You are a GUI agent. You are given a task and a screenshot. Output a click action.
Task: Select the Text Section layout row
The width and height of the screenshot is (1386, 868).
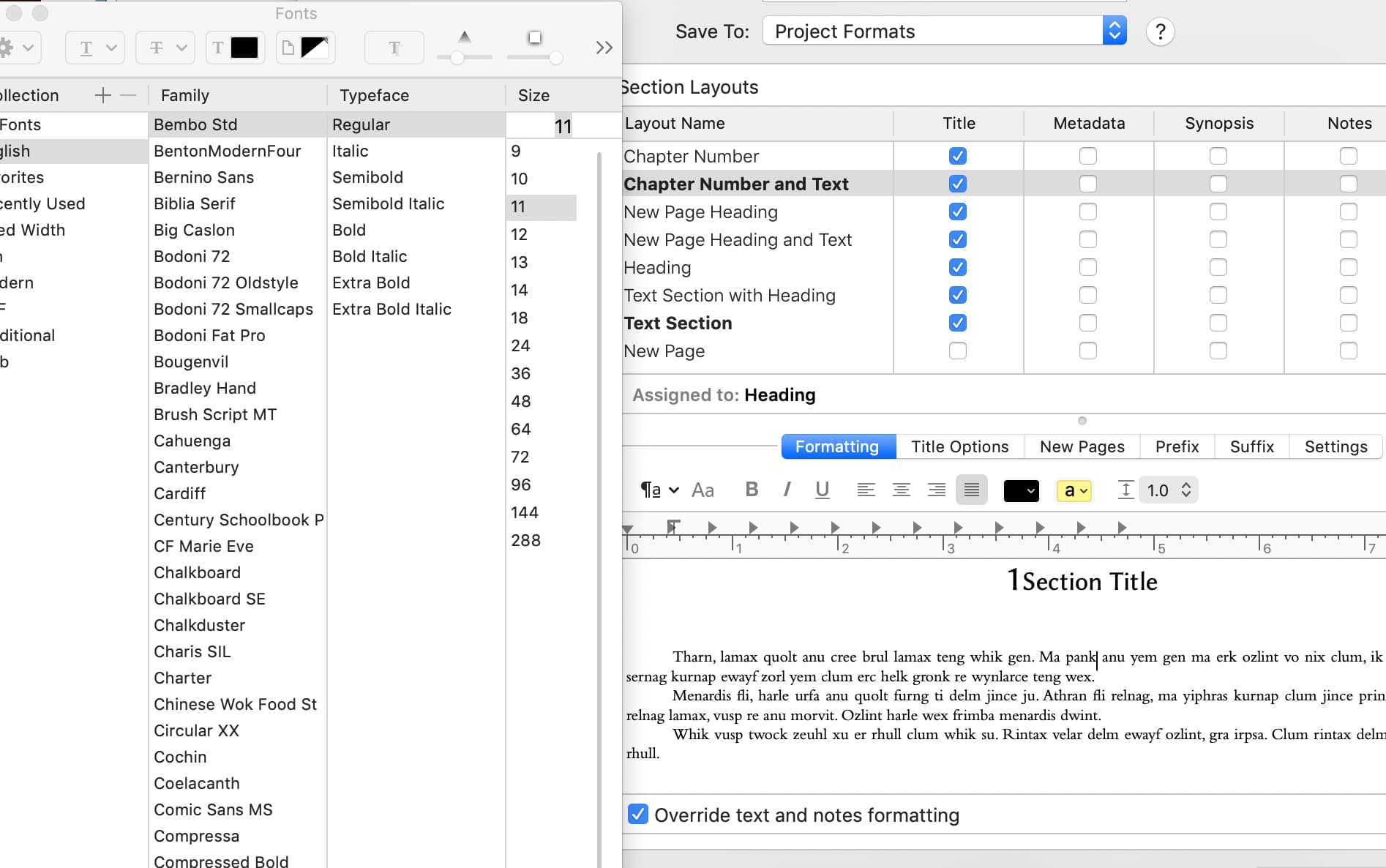(678, 323)
